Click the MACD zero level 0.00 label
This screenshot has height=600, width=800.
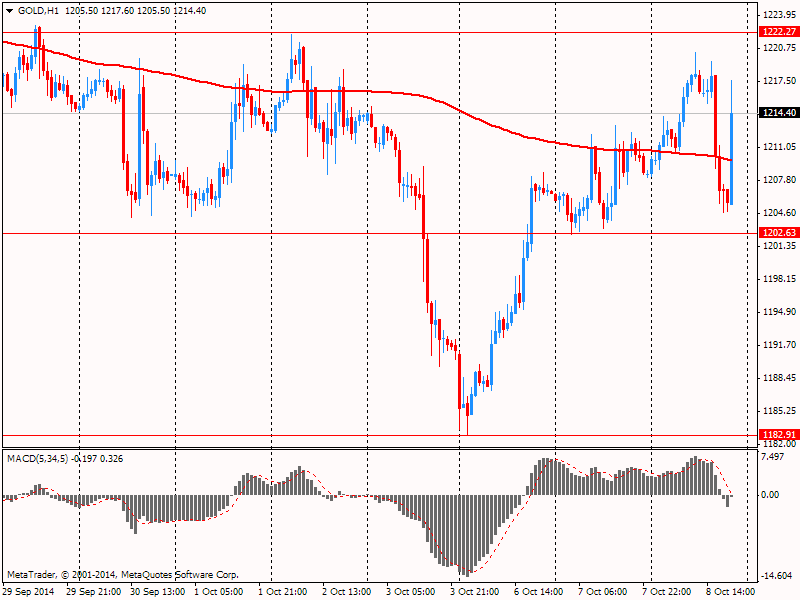click(x=770, y=494)
